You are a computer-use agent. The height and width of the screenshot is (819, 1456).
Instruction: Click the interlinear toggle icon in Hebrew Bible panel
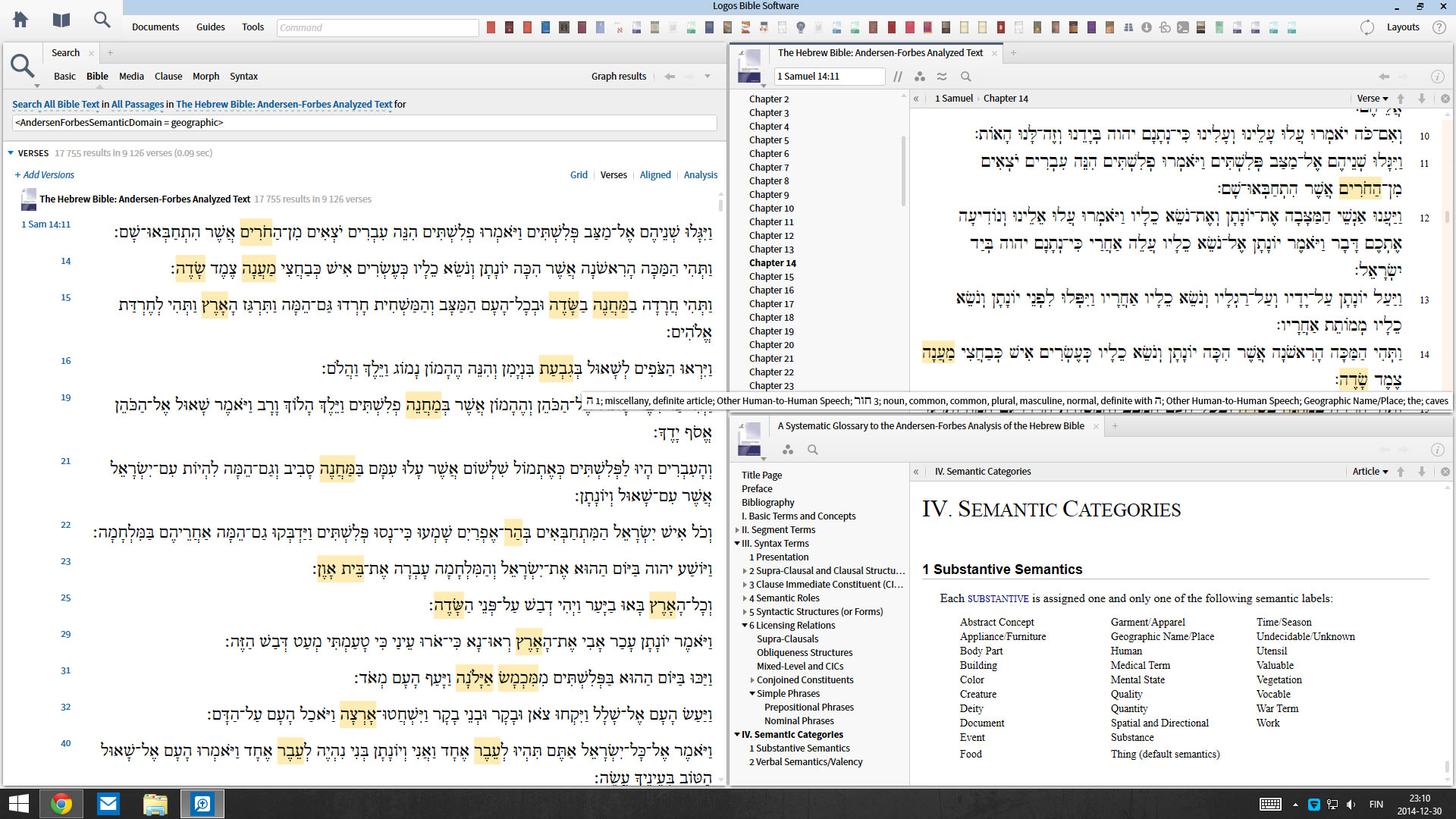(x=942, y=77)
